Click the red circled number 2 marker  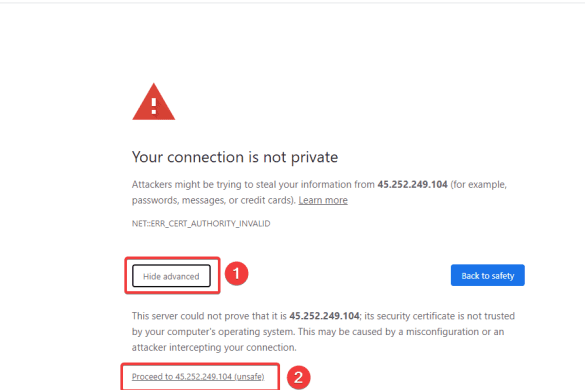[x=298, y=377]
